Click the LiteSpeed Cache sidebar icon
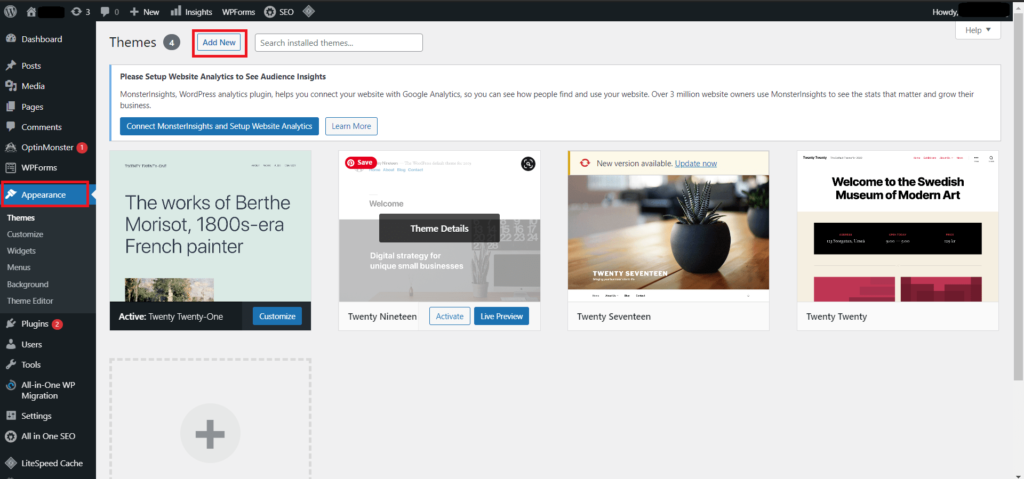 tap(10, 463)
